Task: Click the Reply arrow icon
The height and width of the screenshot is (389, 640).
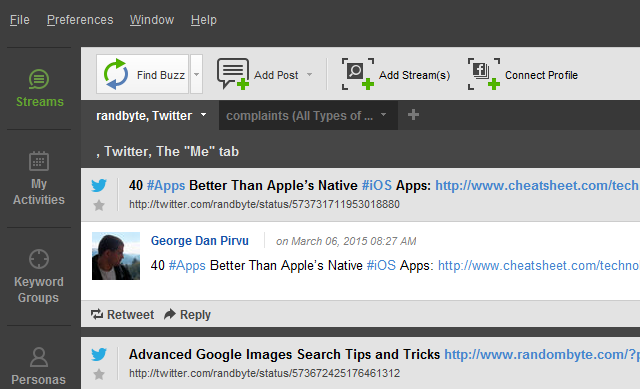Action: (170, 314)
